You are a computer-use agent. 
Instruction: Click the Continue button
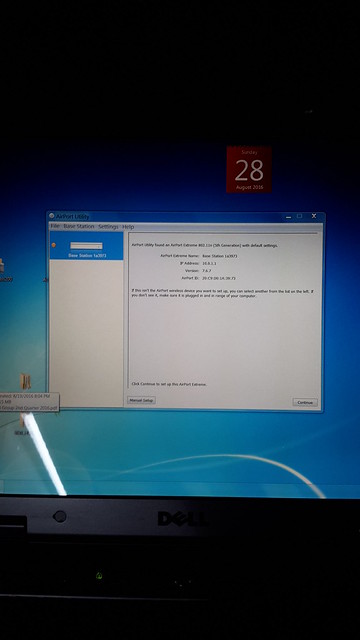click(x=305, y=402)
